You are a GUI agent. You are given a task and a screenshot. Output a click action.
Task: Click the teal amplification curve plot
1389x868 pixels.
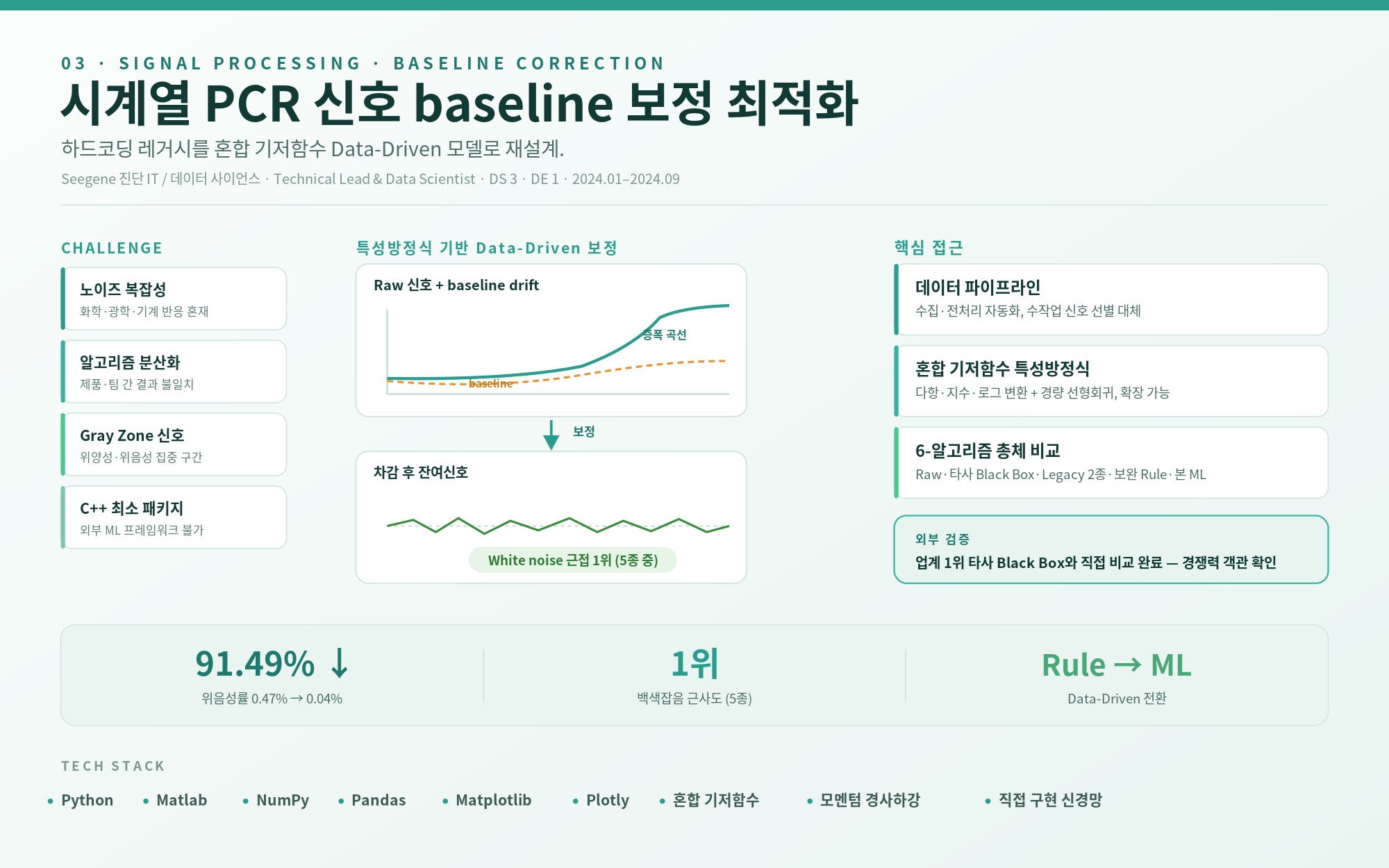pos(558,342)
